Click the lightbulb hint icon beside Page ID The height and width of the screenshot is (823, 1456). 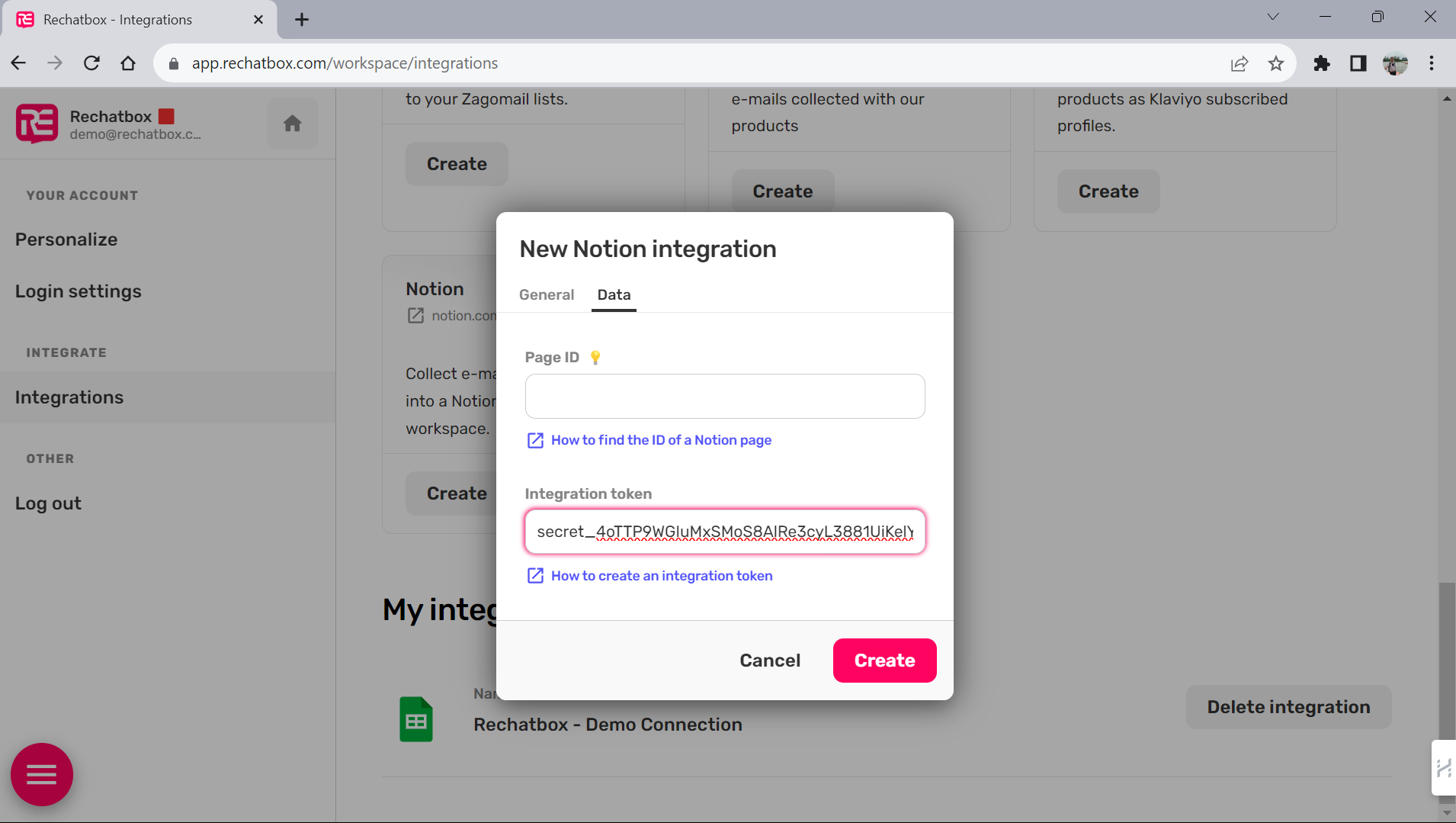[x=595, y=357]
